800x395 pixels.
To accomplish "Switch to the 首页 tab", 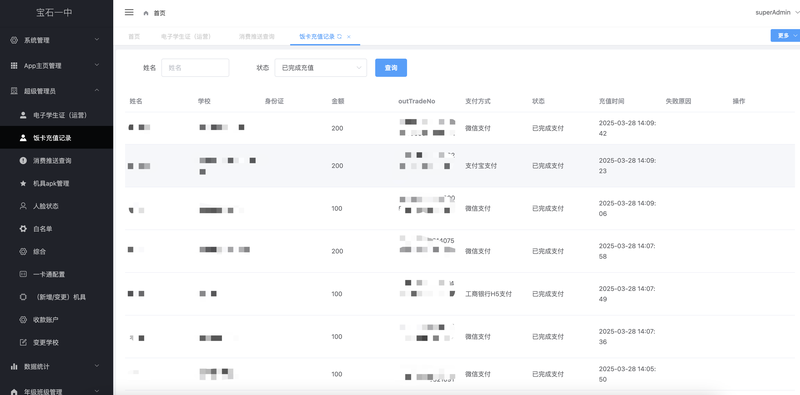I will [x=134, y=37].
